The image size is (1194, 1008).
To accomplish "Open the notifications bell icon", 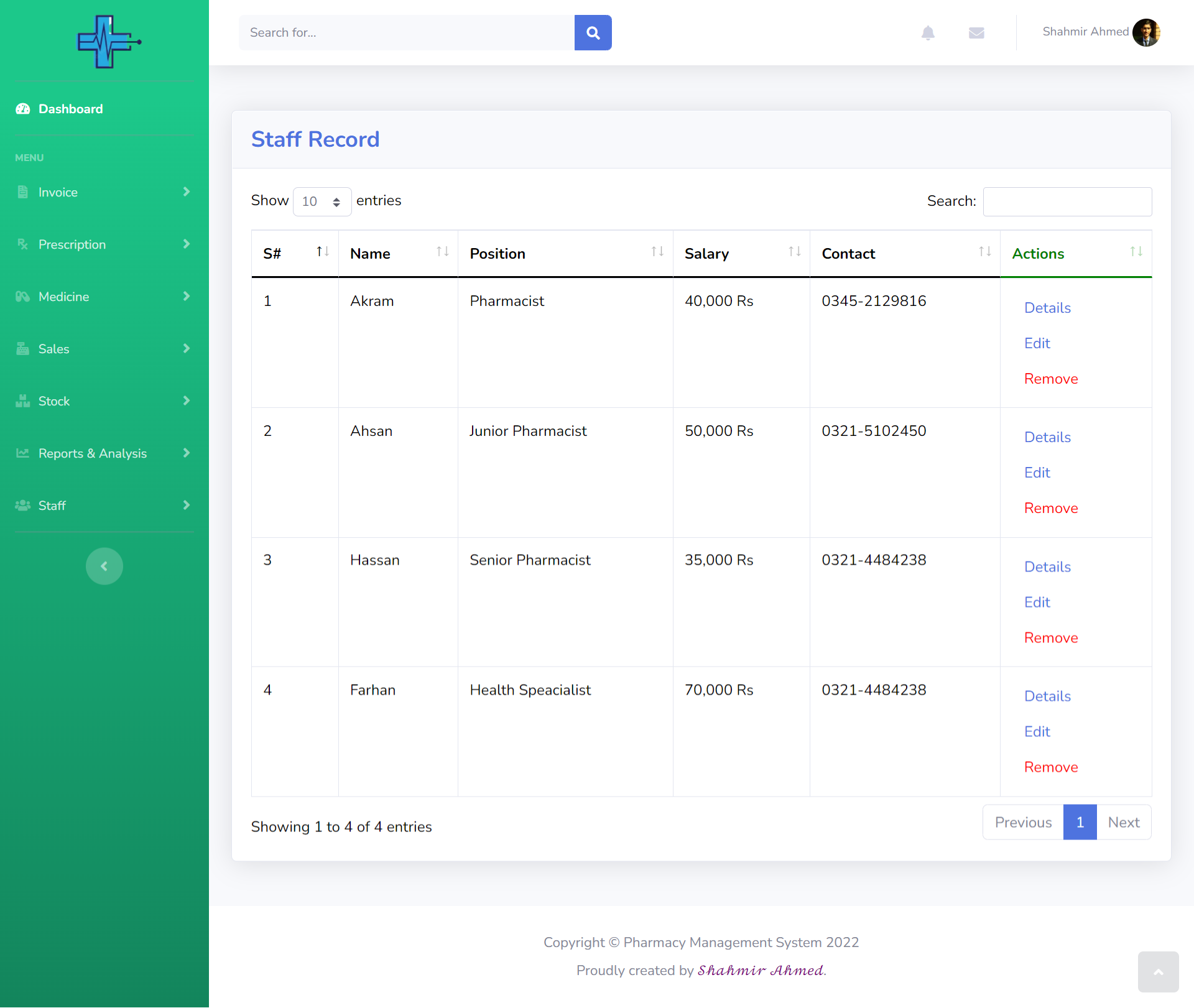I will (x=928, y=32).
